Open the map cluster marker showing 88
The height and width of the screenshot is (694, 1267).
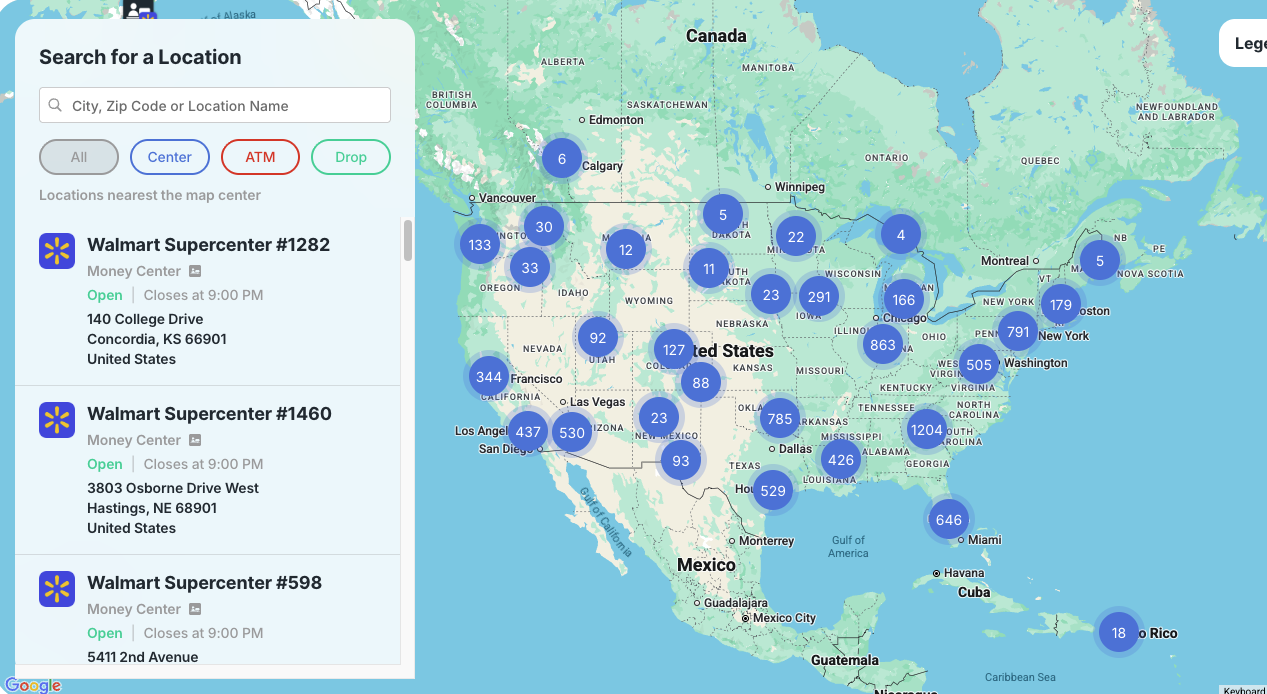pyautogui.click(x=701, y=382)
